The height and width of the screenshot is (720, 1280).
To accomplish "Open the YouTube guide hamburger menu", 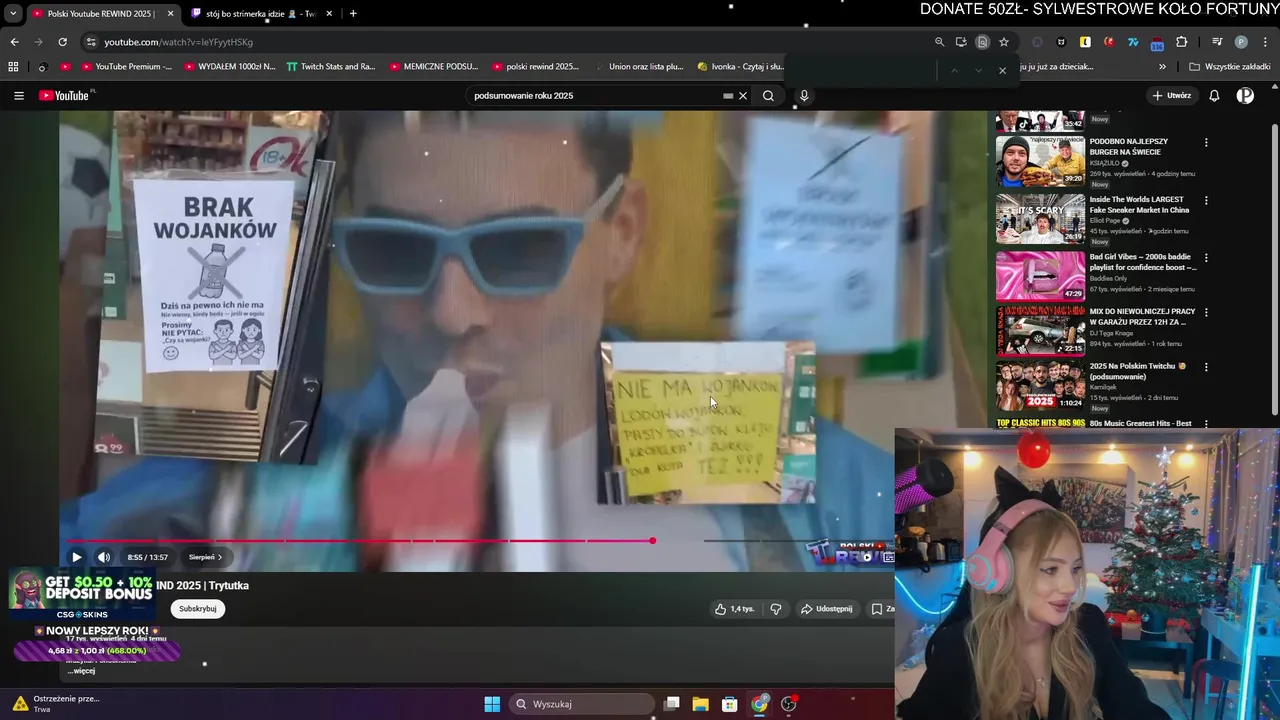I will 19,96.
